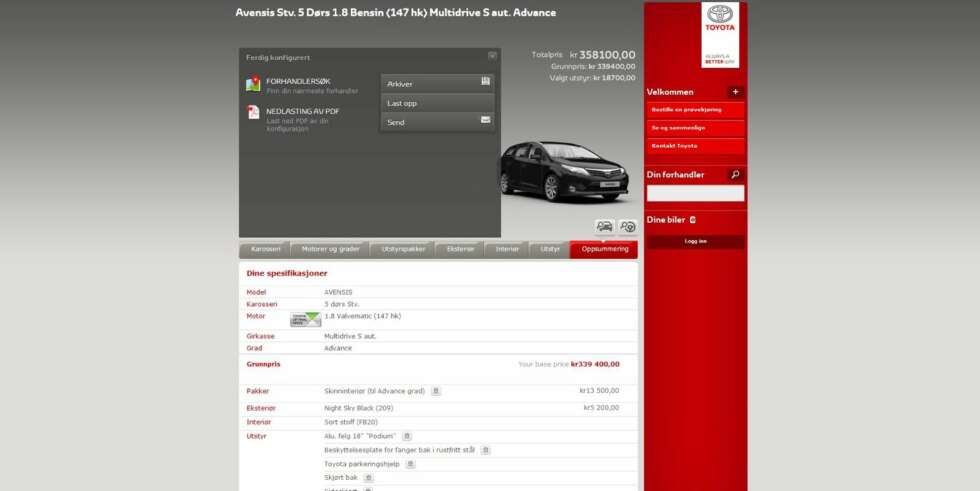This screenshot has width=980, height=491.
Task: Click the eco label badge beside Motor
Action: coord(306,320)
